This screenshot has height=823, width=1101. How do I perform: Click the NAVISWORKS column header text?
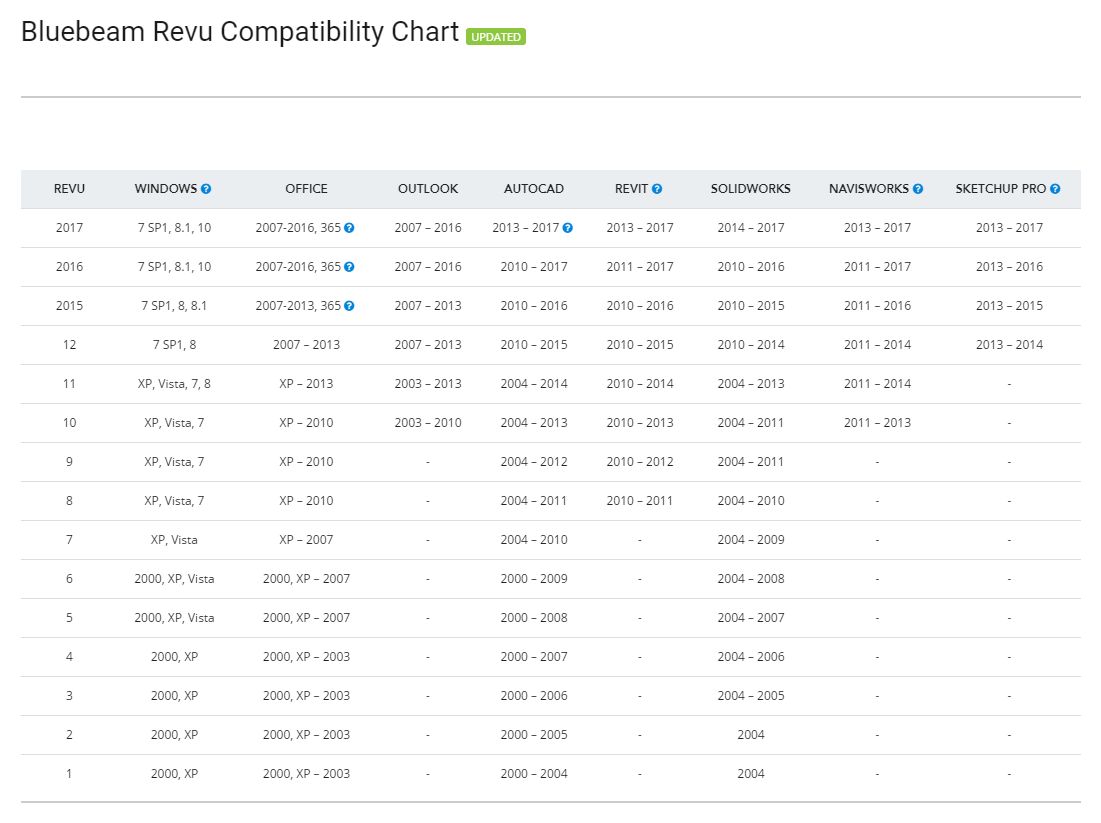coord(869,189)
